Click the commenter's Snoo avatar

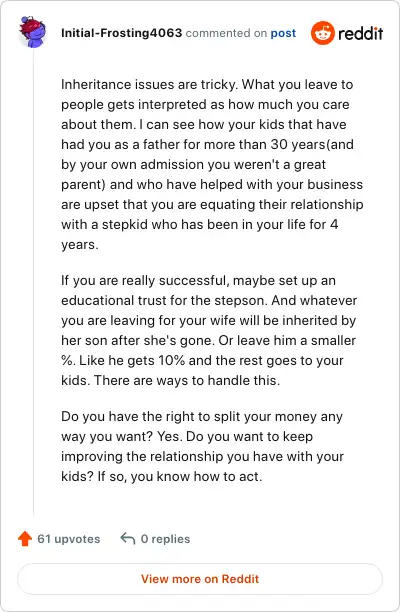coord(33,32)
